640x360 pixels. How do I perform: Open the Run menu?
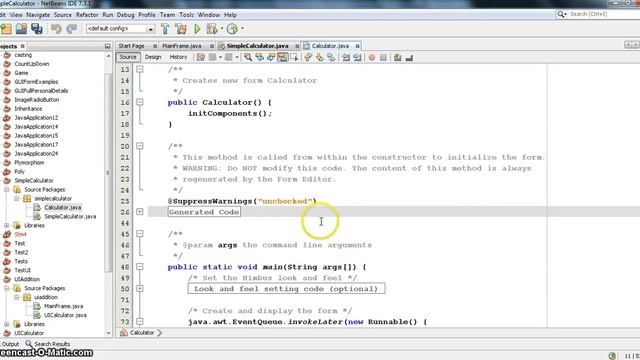click(x=108, y=15)
